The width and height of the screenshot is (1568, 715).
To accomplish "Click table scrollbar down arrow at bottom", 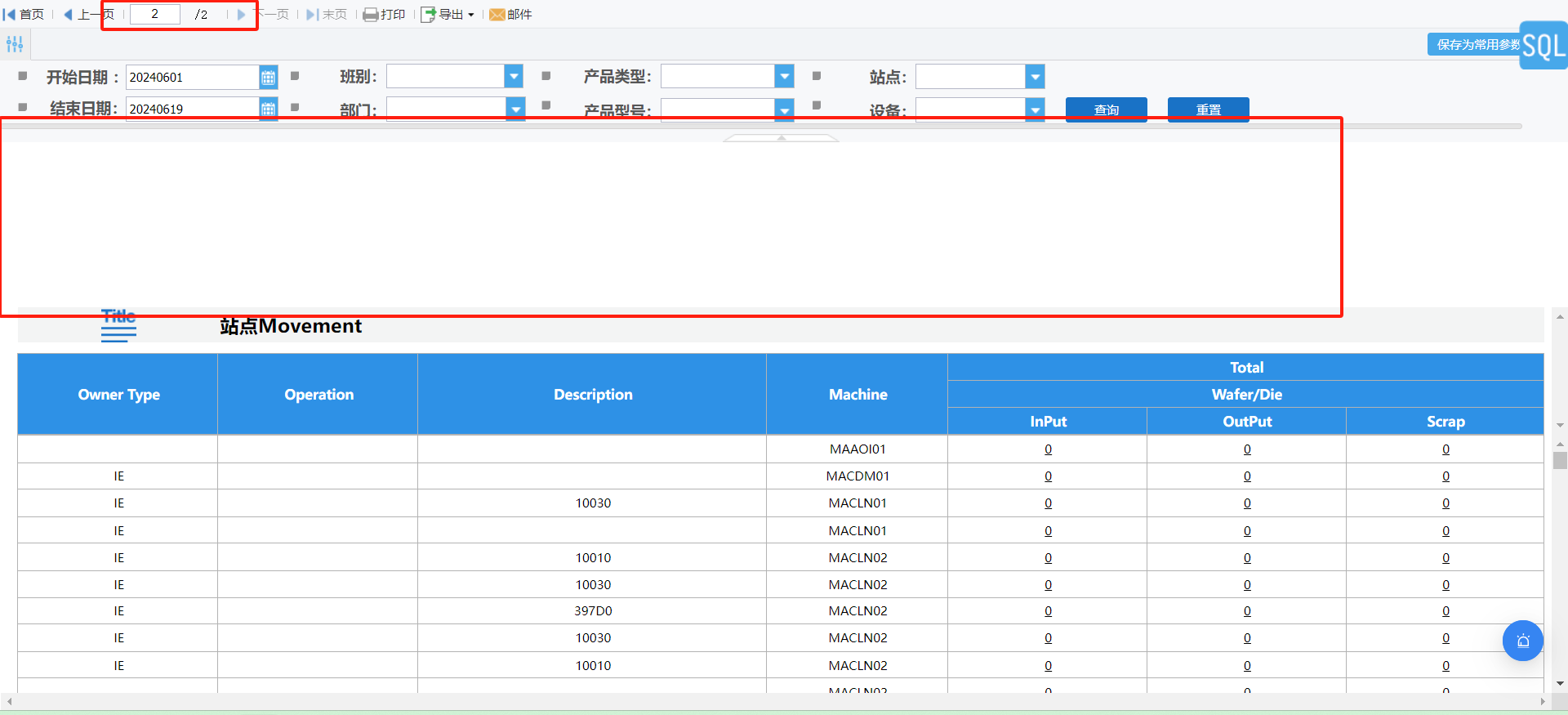I will pyautogui.click(x=1560, y=684).
